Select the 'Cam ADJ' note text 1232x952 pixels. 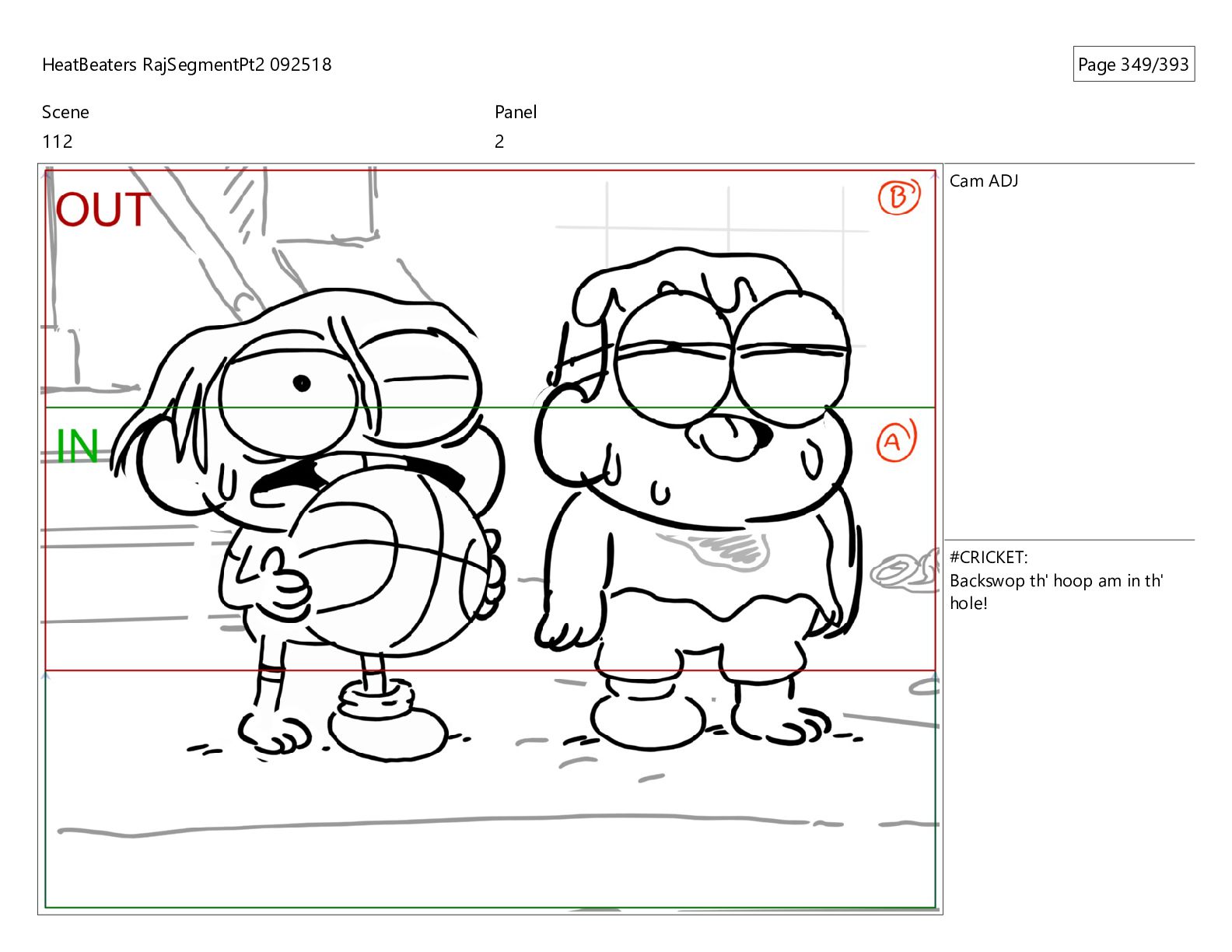[984, 181]
